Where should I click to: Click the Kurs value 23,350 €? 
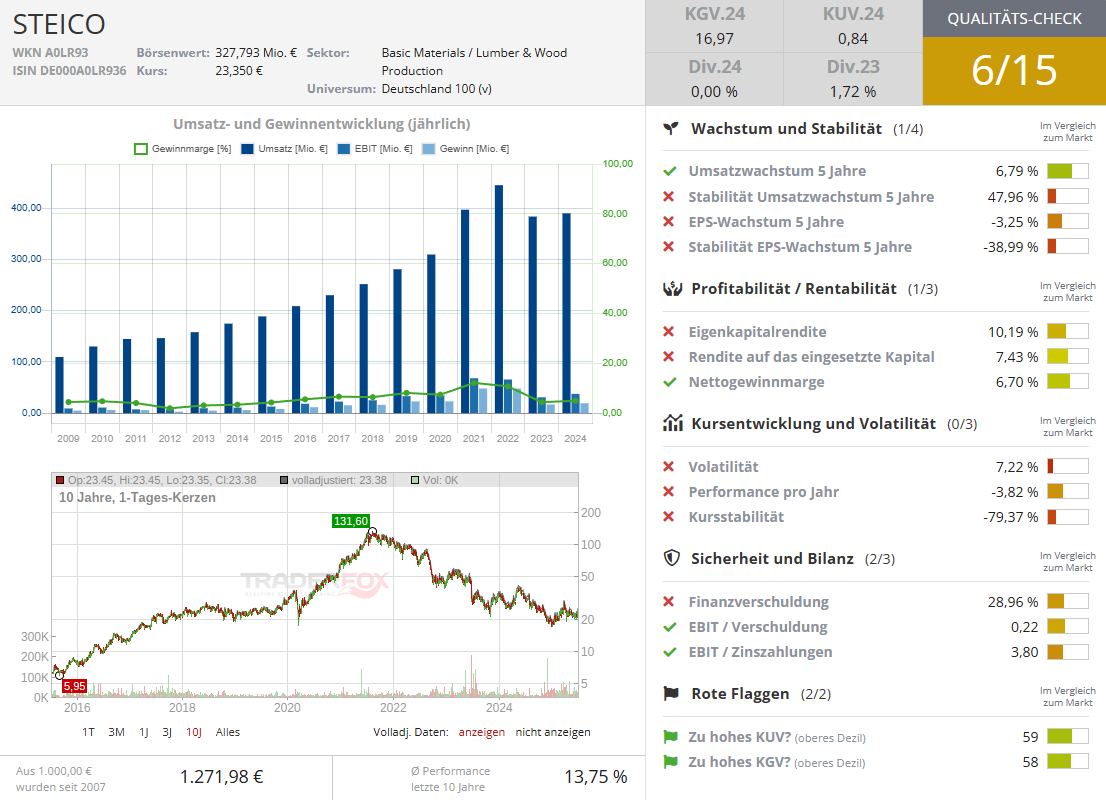click(x=239, y=71)
